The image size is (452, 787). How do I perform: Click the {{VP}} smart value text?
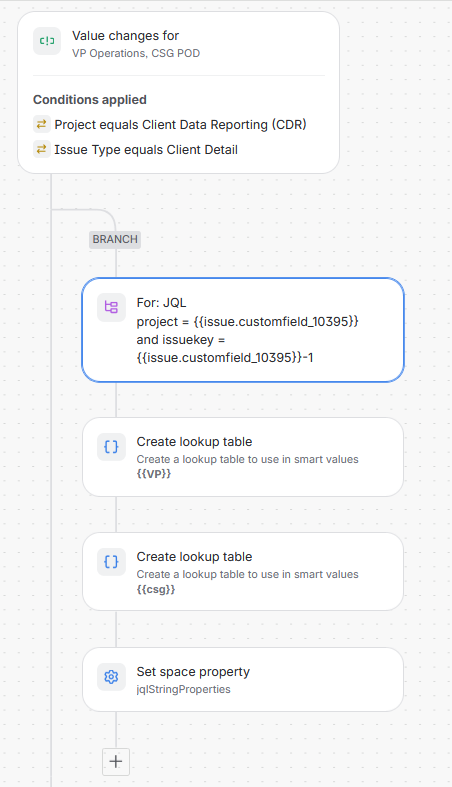[x=154, y=473]
